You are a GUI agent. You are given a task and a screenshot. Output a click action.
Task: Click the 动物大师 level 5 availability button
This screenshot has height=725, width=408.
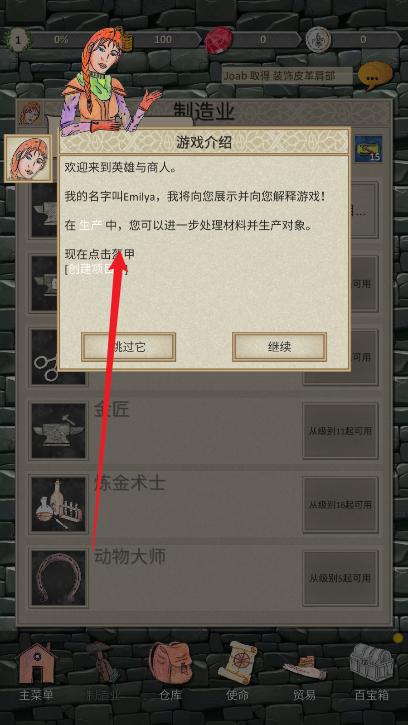(x=340, y=578)
